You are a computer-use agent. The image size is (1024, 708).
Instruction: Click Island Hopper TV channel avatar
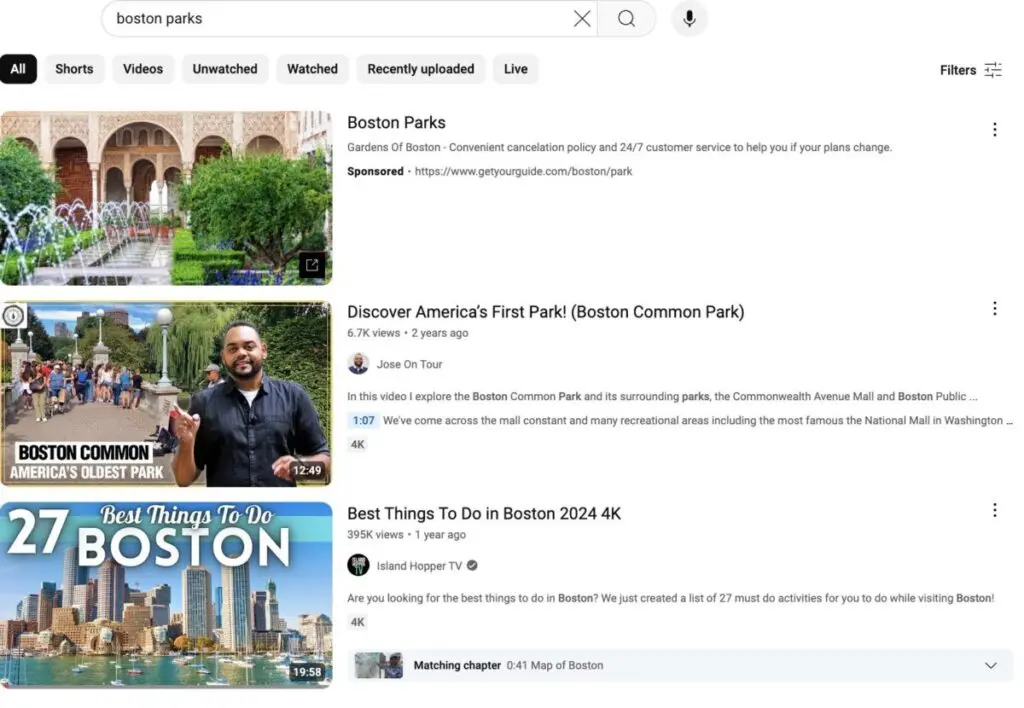tap(358, 566)
